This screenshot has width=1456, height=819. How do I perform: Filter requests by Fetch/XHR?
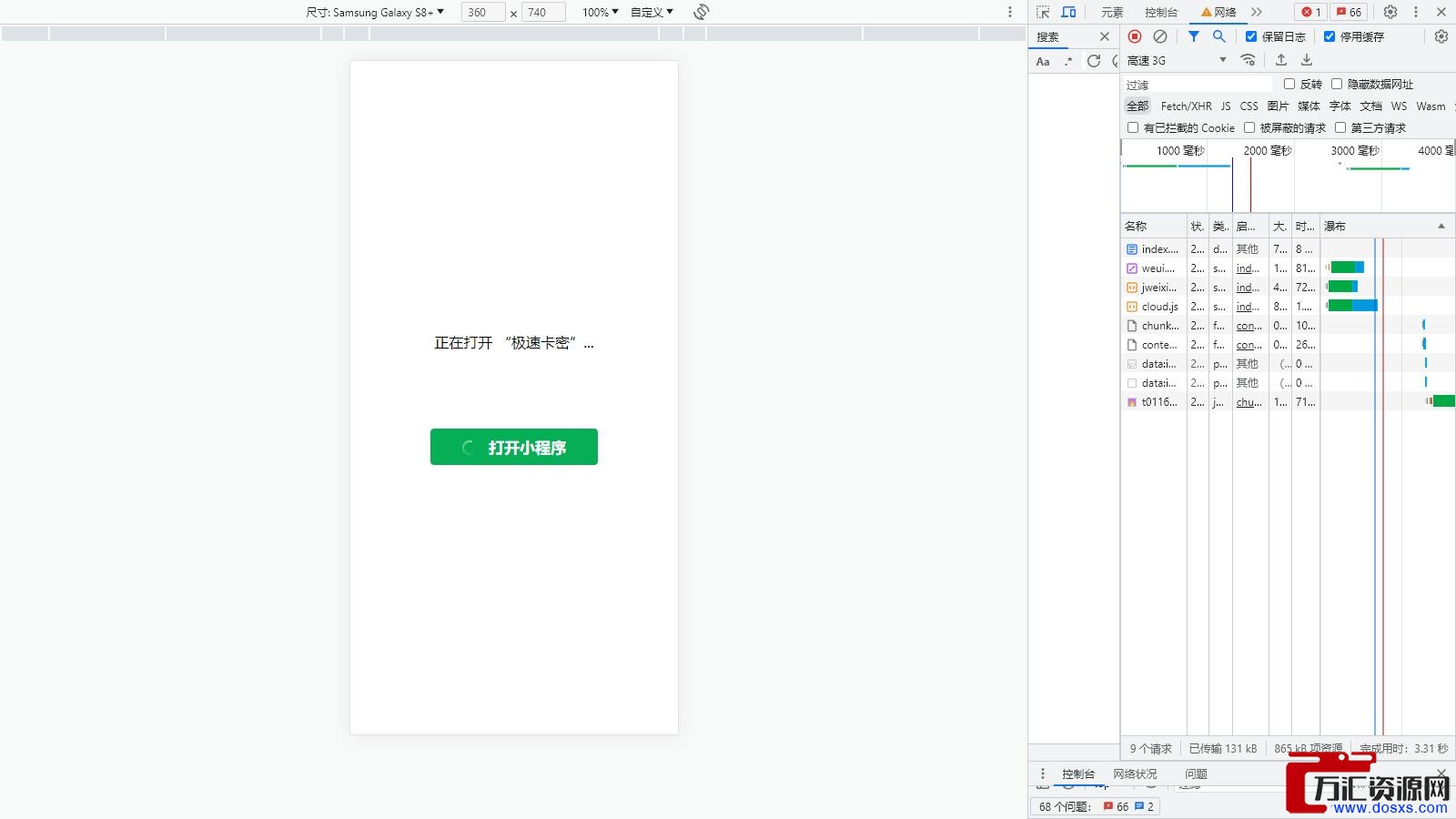pyautogui.click(x=1186, y=106)
